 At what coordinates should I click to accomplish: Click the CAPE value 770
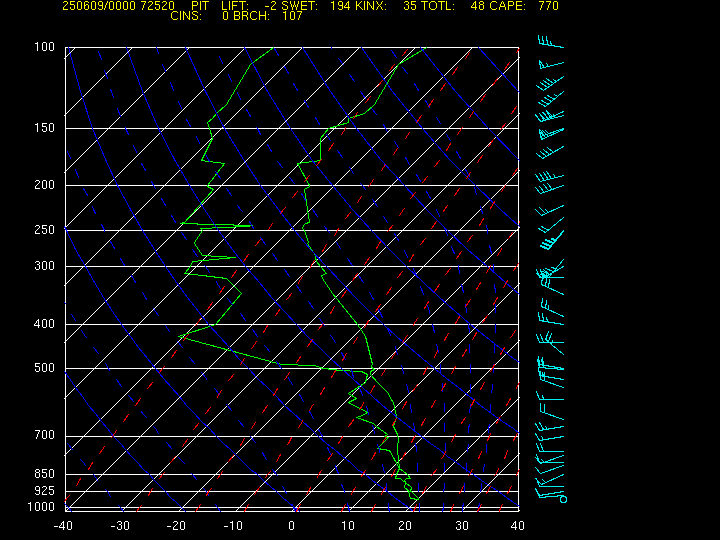pos(549,6)
